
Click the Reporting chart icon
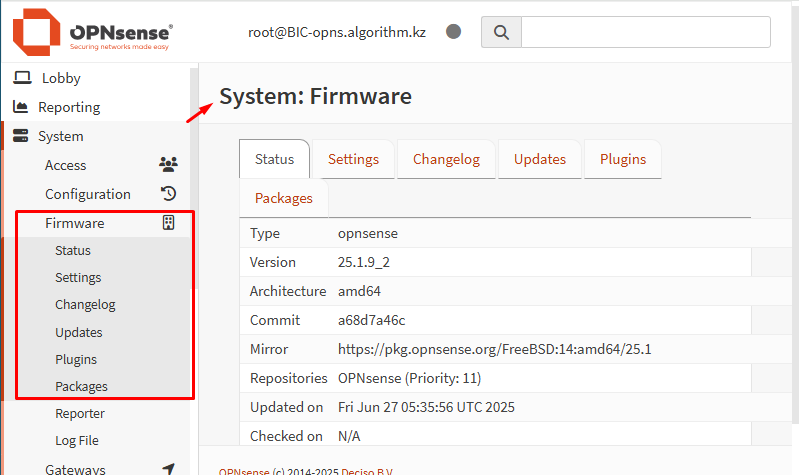[x=20, y=107]
